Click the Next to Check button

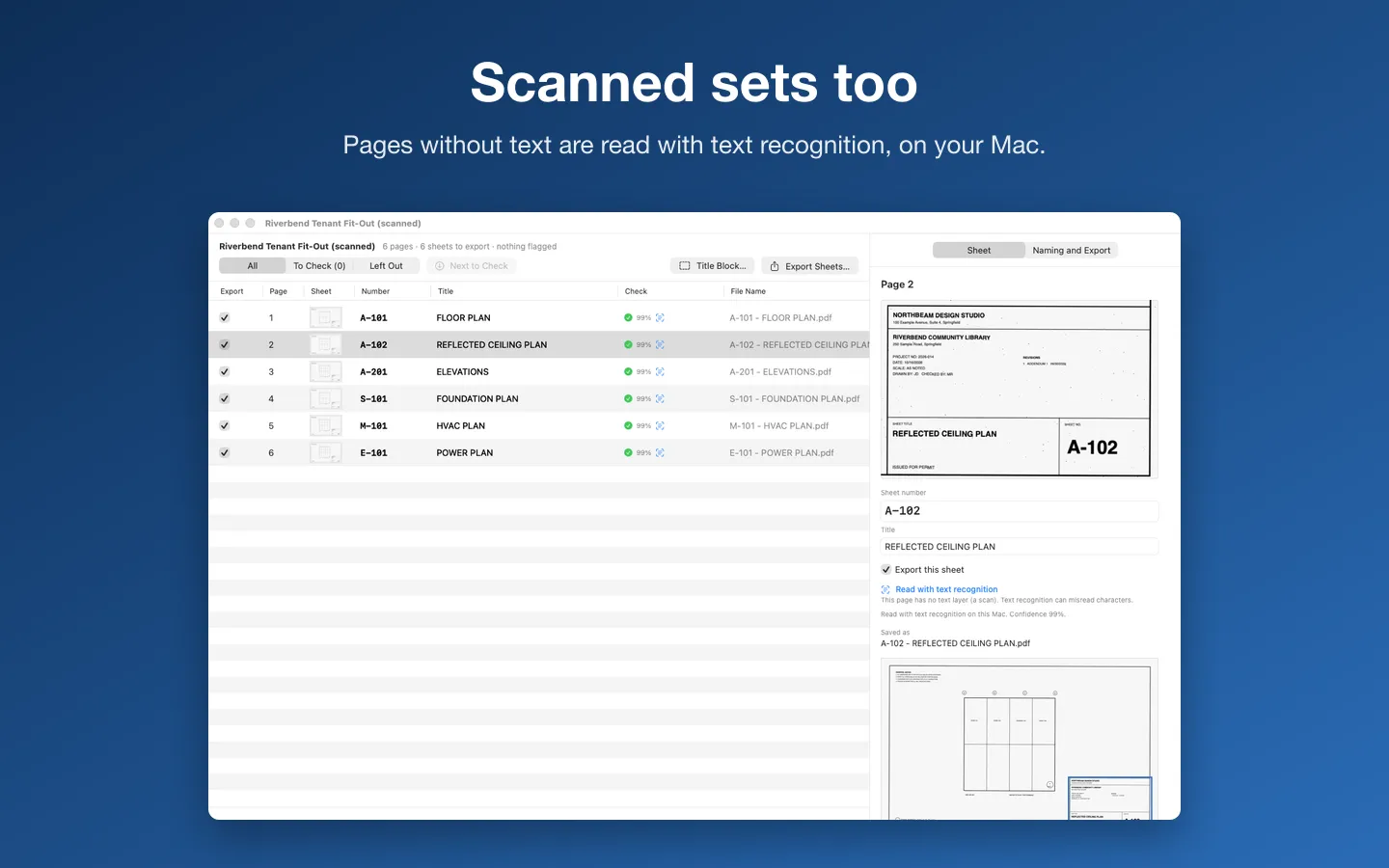coord(472,266)
